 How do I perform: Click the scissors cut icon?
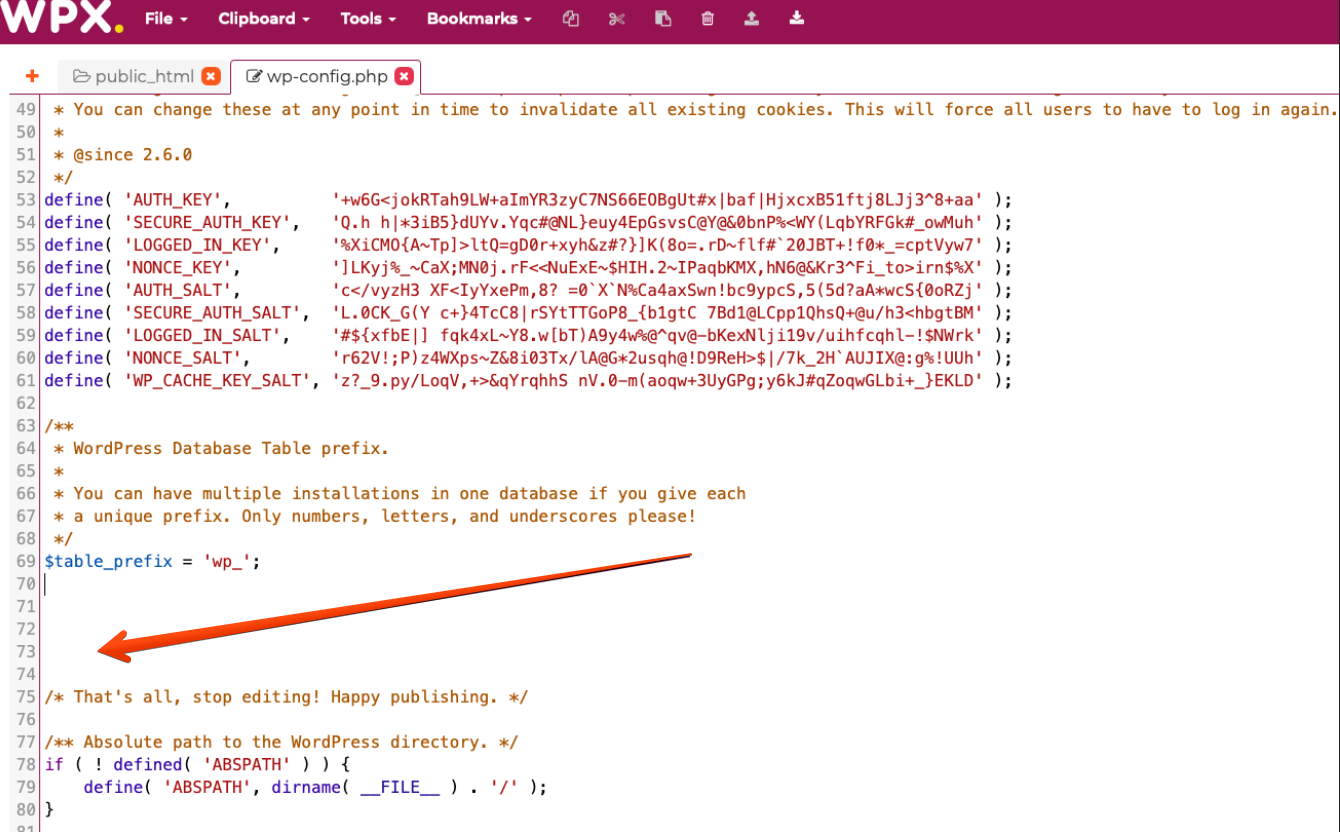tap(616, 18)
